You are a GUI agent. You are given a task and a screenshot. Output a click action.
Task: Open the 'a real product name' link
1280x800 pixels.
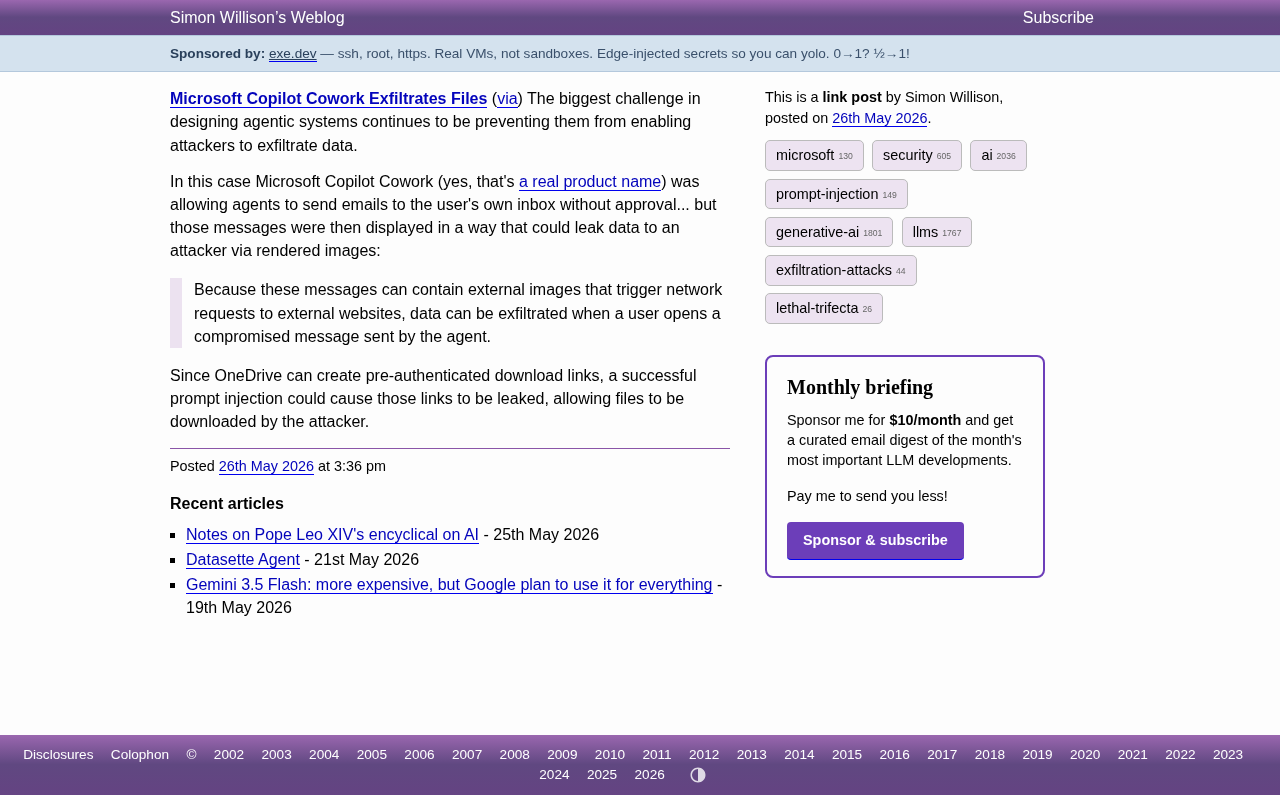point(590,182)
